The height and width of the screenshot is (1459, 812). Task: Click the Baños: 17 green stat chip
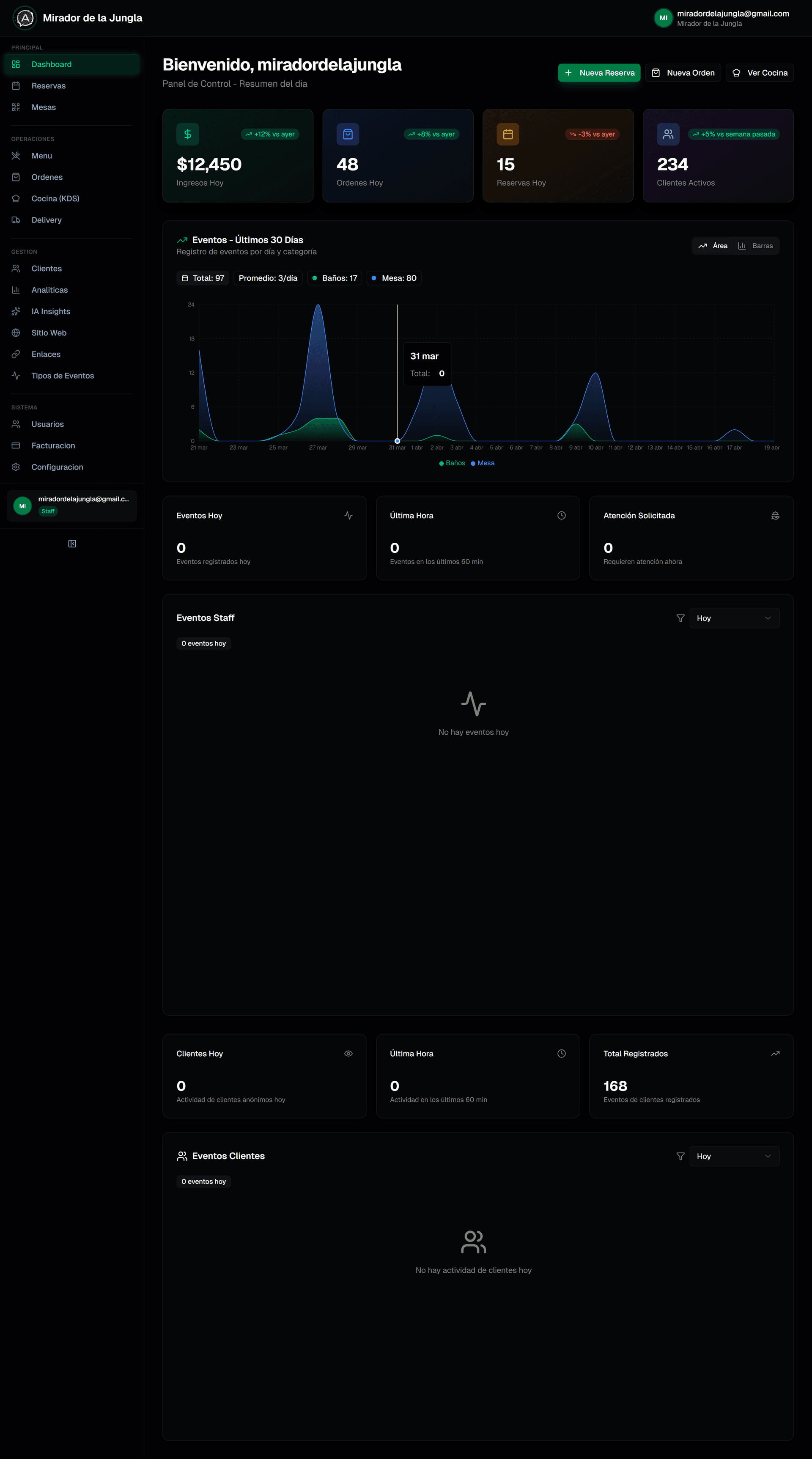[x=335, y=278]
